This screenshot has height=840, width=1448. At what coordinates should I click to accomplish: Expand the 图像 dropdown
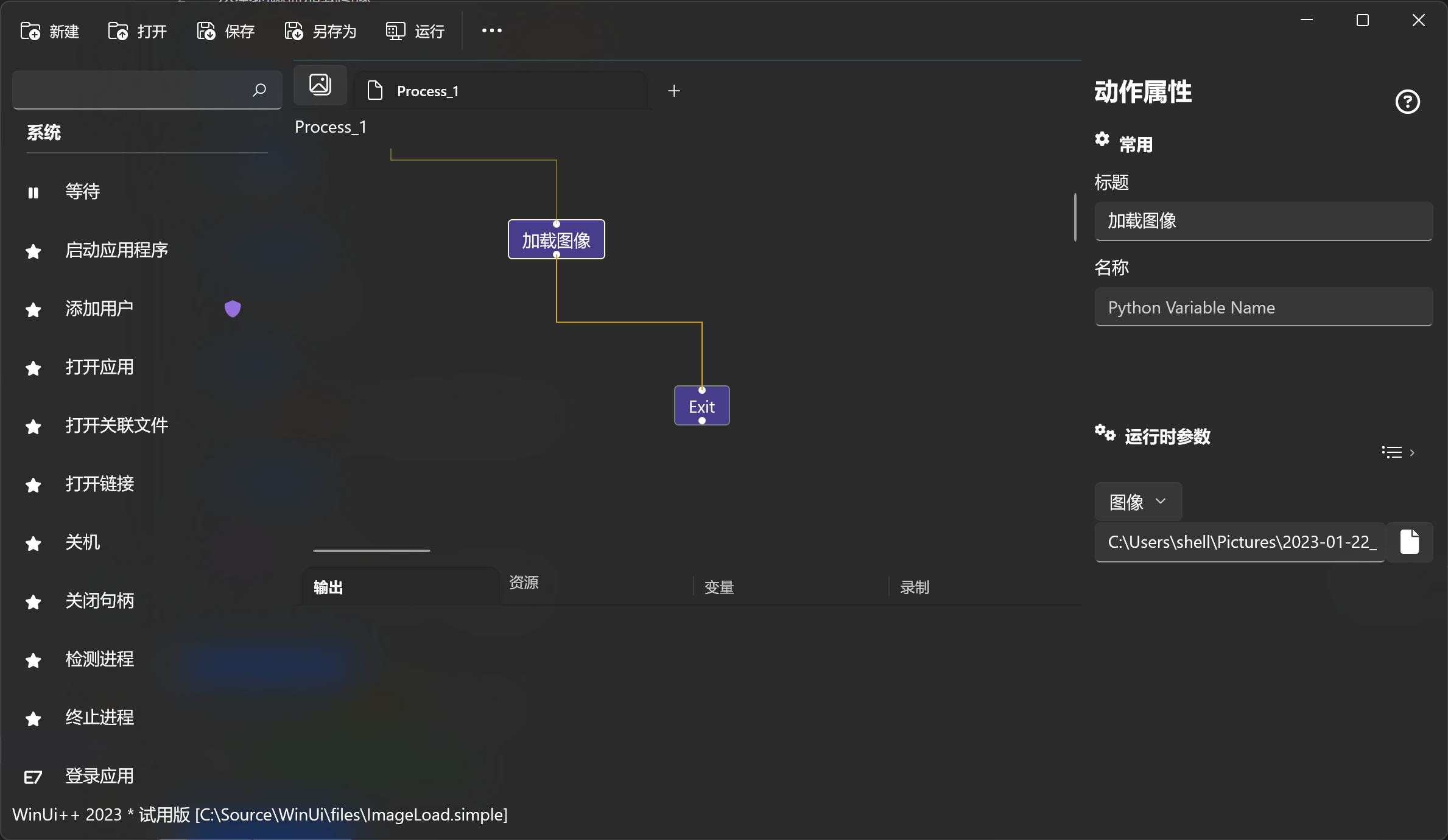point(1137,502)
